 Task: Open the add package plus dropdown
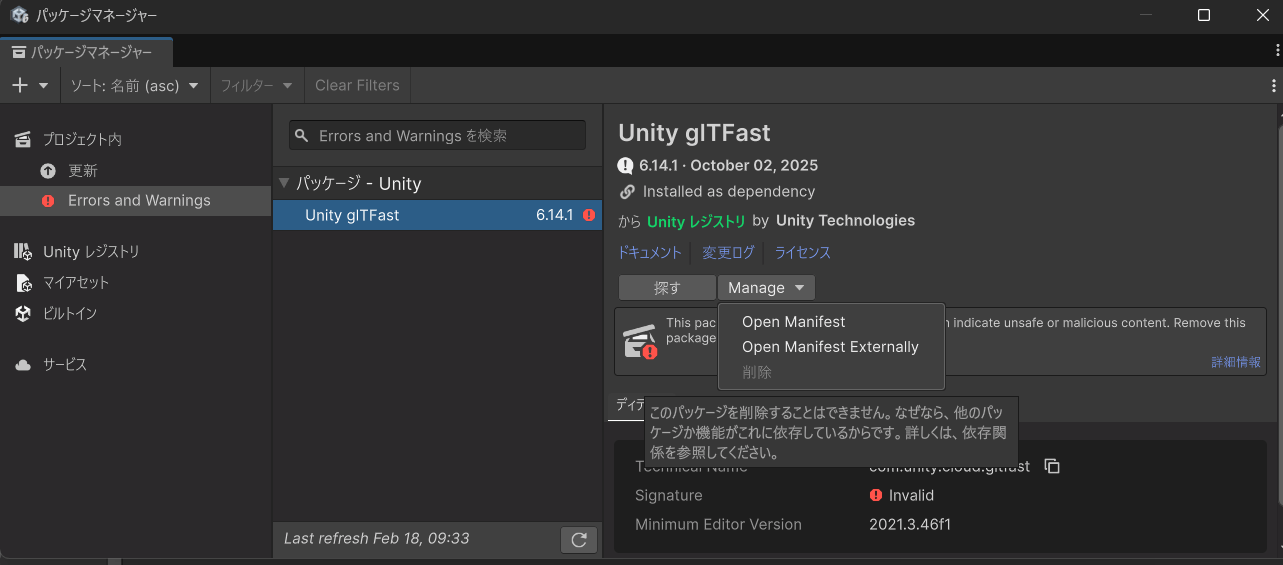pyautogui.click(x=30, y=86)
